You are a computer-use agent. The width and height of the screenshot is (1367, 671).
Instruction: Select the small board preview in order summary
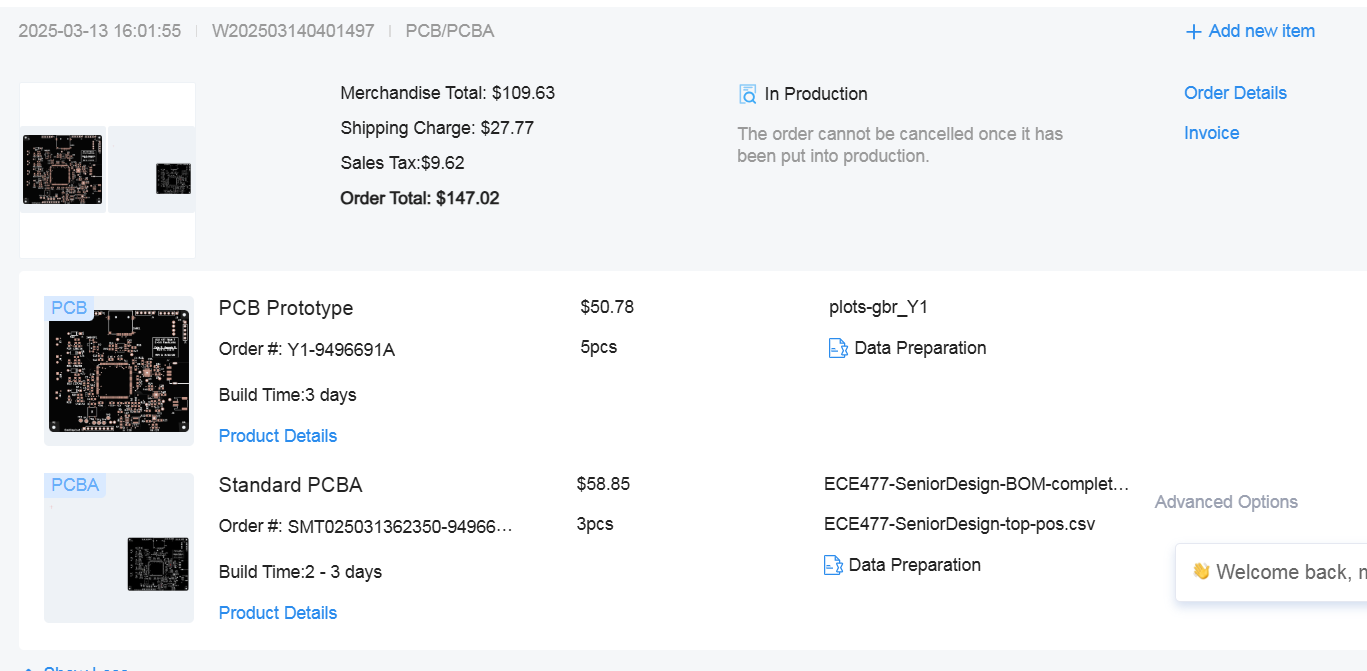click(172, 178)
